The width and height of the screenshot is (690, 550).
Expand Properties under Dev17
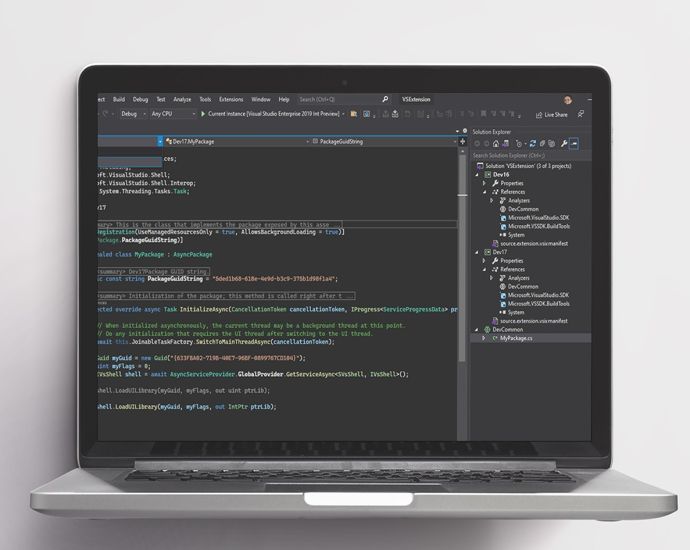coord(484,261)
